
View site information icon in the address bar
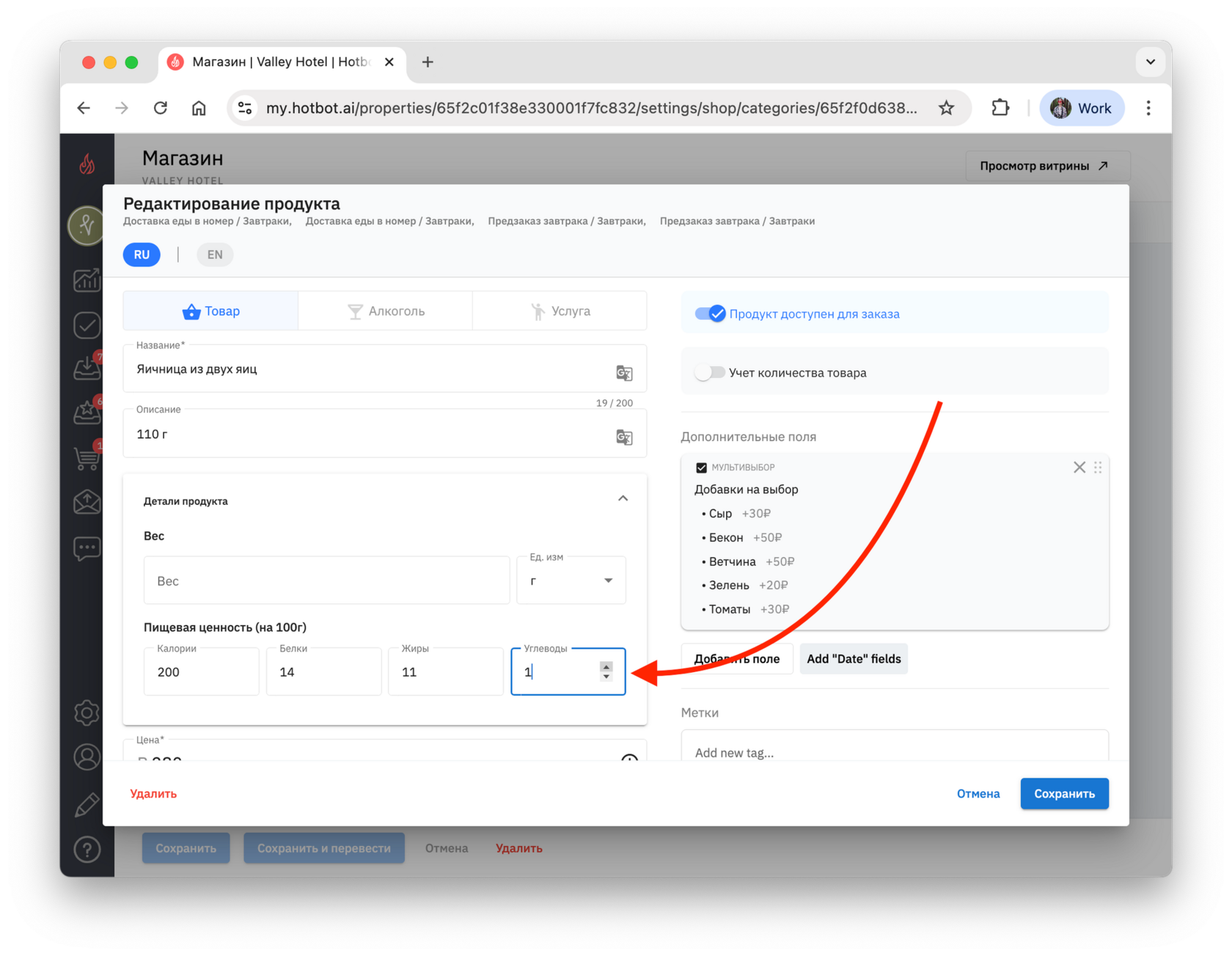click(245, 108)
